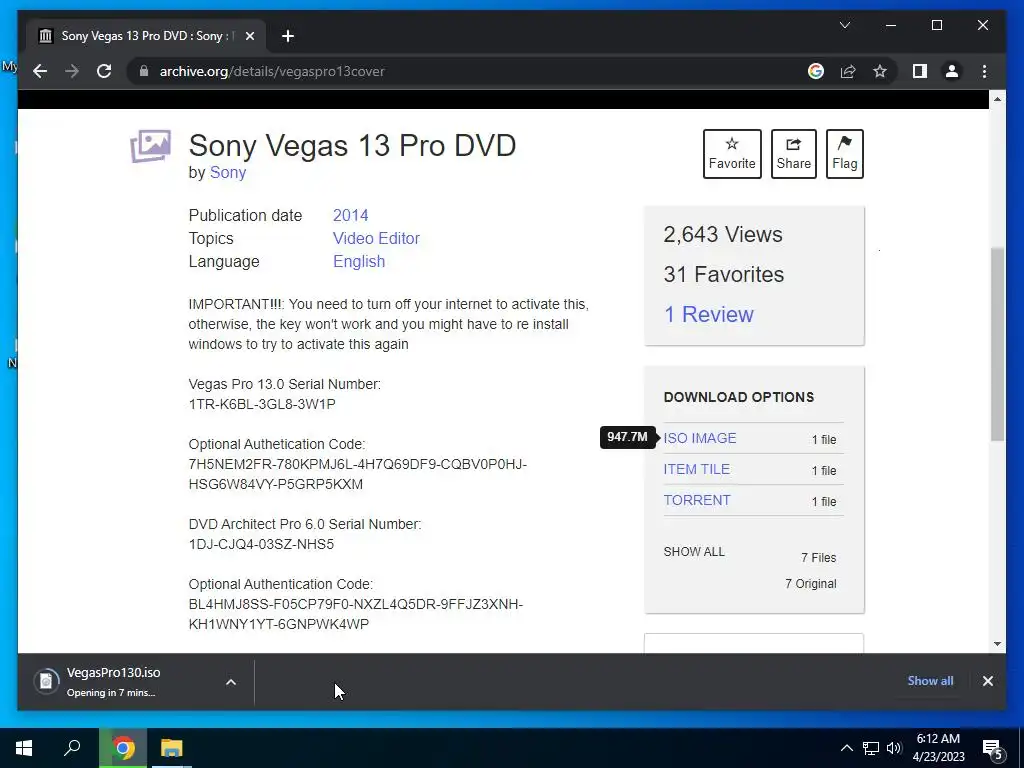
Task: Click the 2,643 Views text
Action: (723, 234)
